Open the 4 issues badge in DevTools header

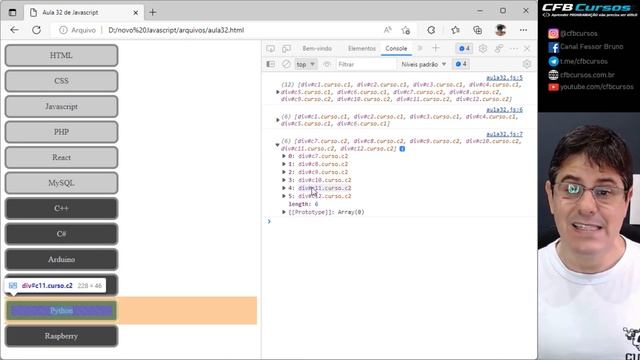point(464,49)
